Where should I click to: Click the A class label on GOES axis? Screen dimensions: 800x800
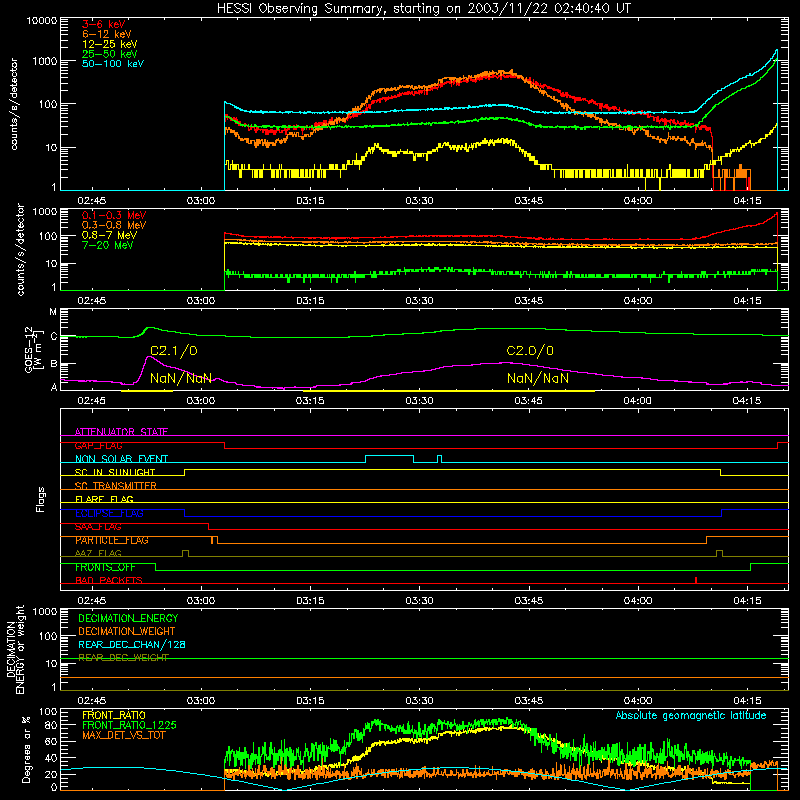coord(54,387)
